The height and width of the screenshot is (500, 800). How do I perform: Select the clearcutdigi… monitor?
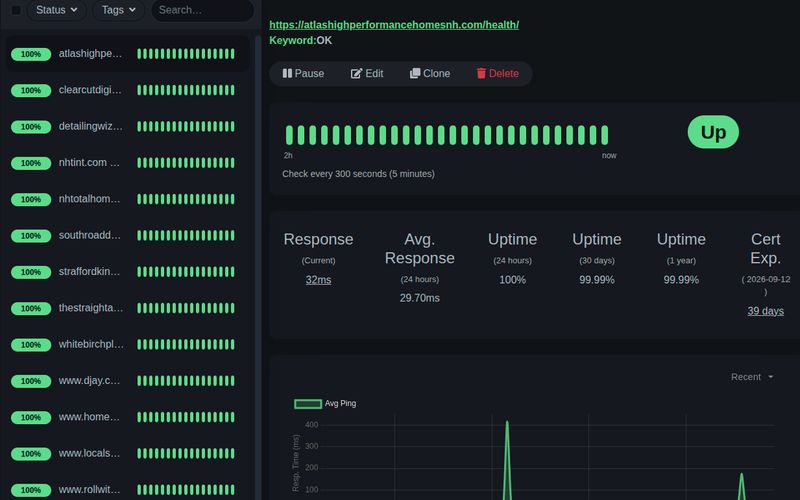pyautogui.click(x=128, y=90)
